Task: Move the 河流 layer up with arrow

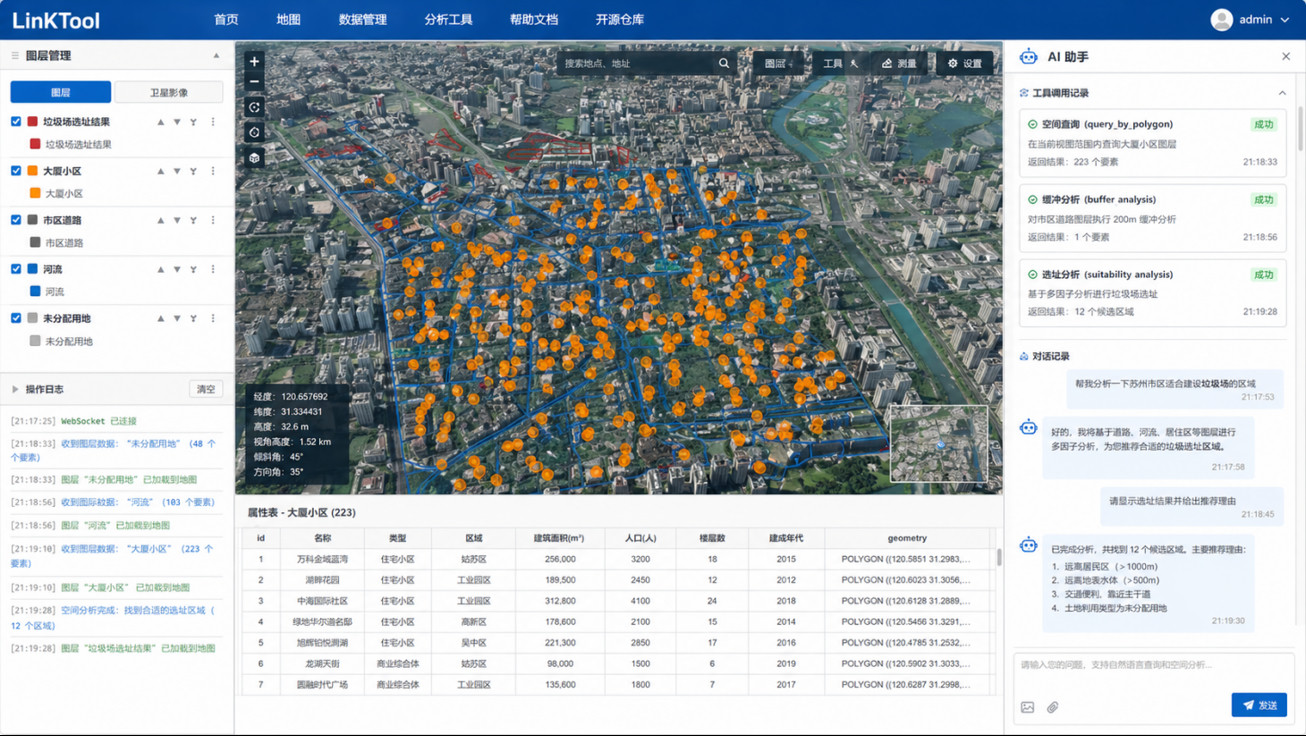Action: point(160,269)
